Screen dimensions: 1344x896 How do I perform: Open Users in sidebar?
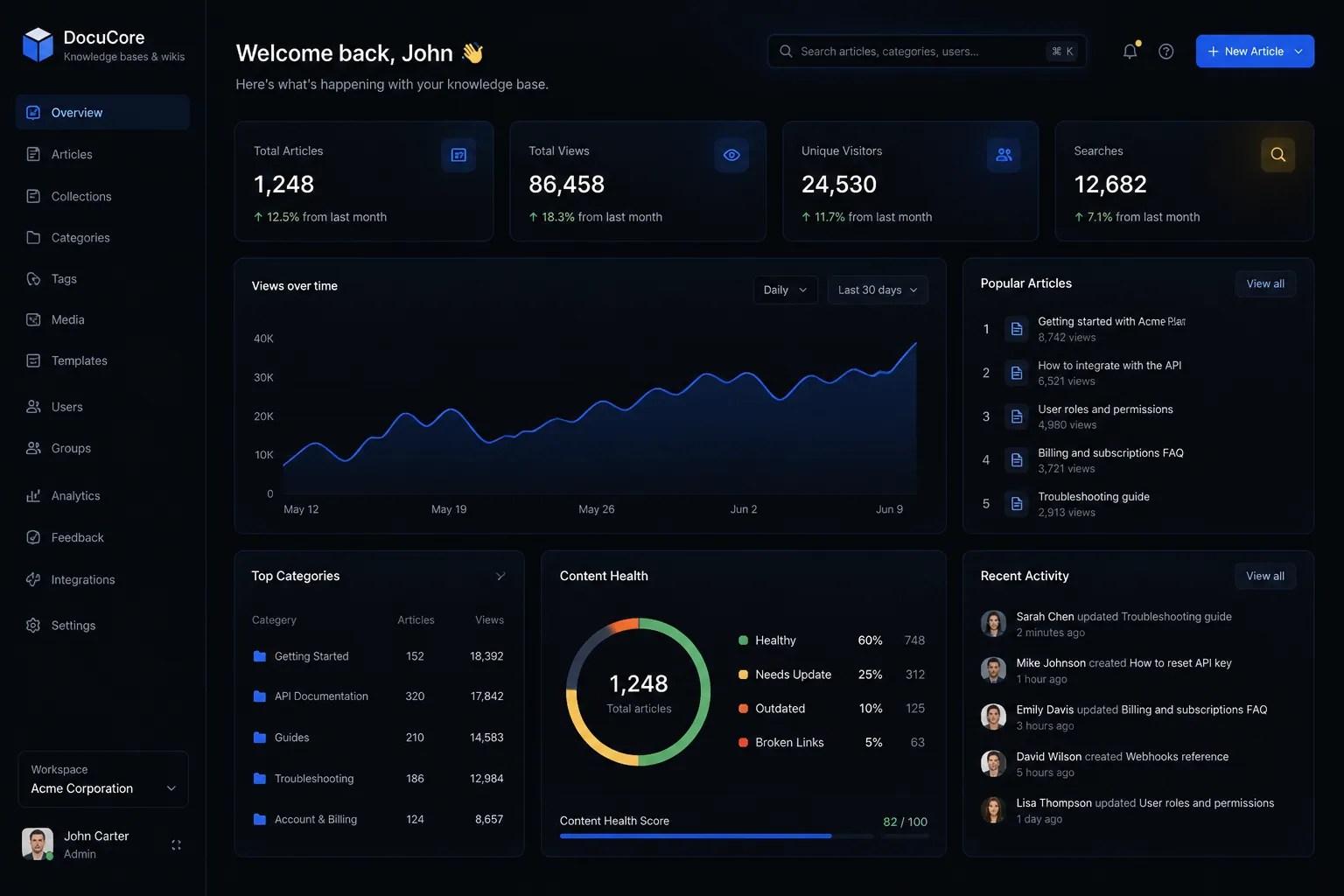coord(102,407)
